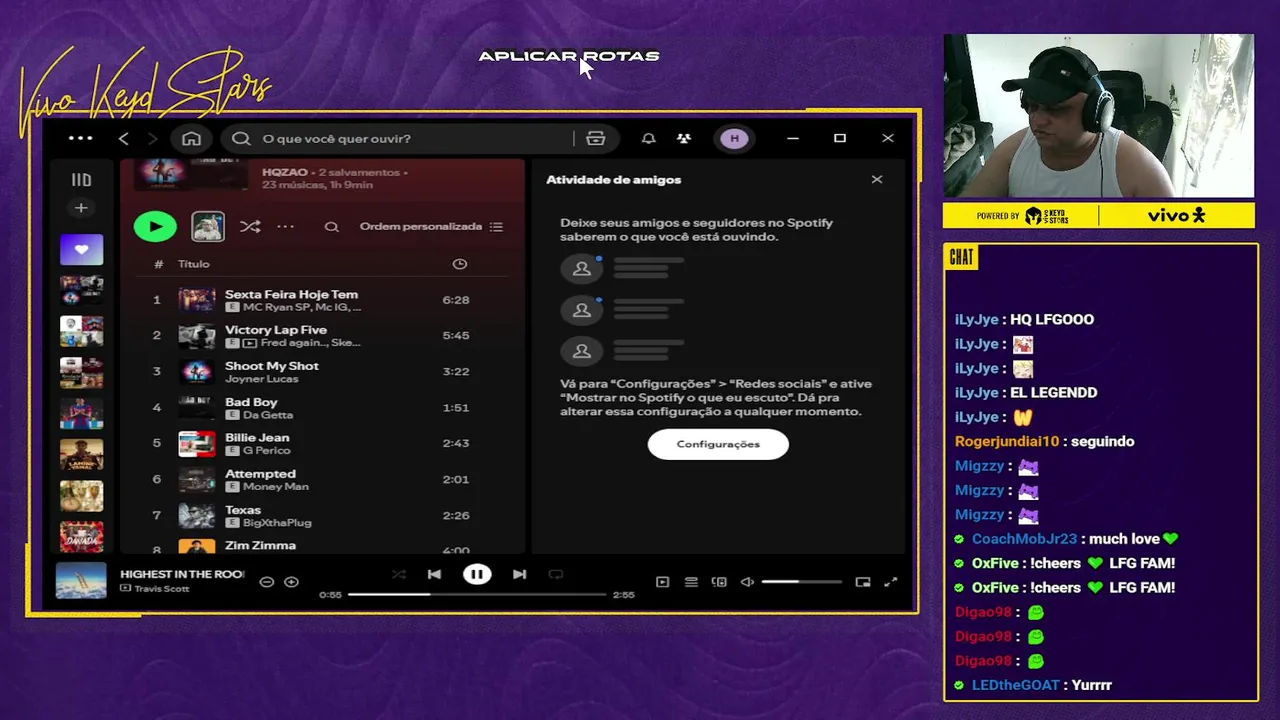
Task: Open the profile avatar labeled H
Action: 734,138
